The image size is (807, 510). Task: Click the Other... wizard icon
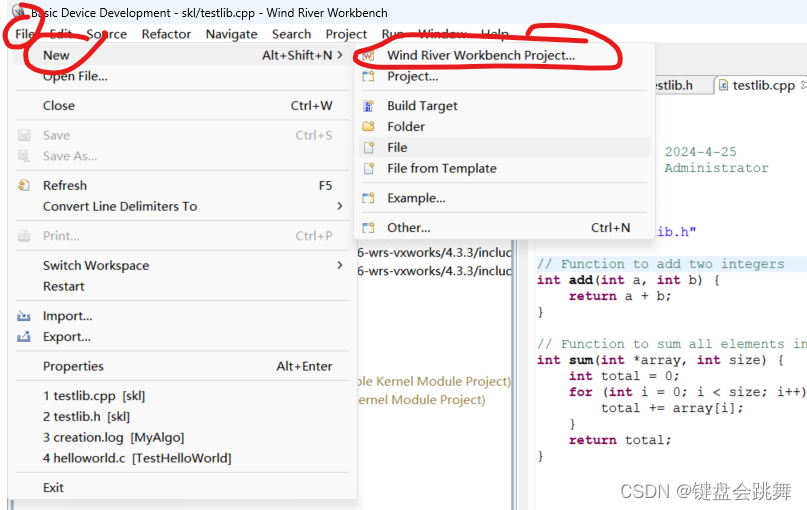tap(369, 227)
